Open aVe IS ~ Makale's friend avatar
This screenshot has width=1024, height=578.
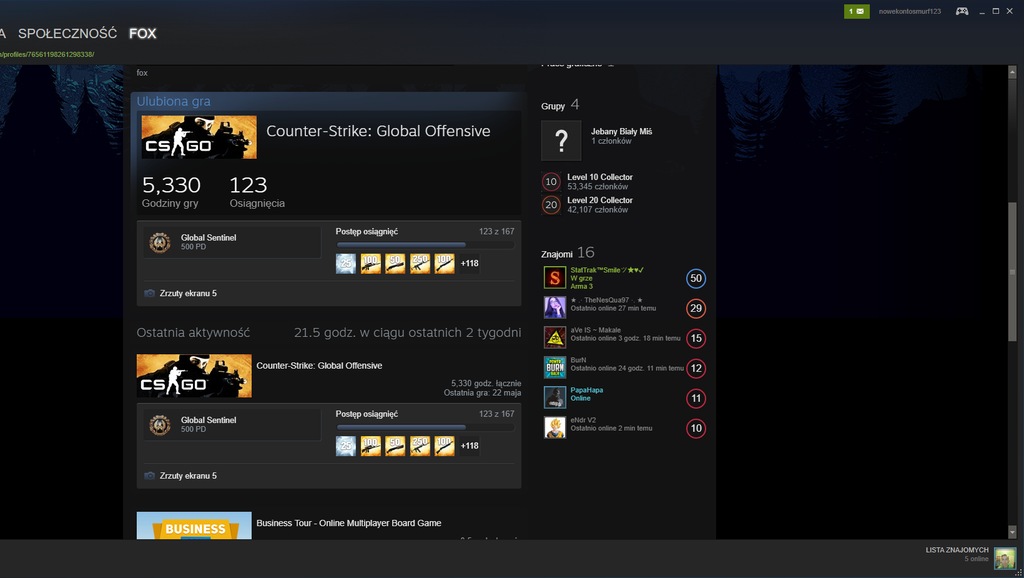[555, 337]
